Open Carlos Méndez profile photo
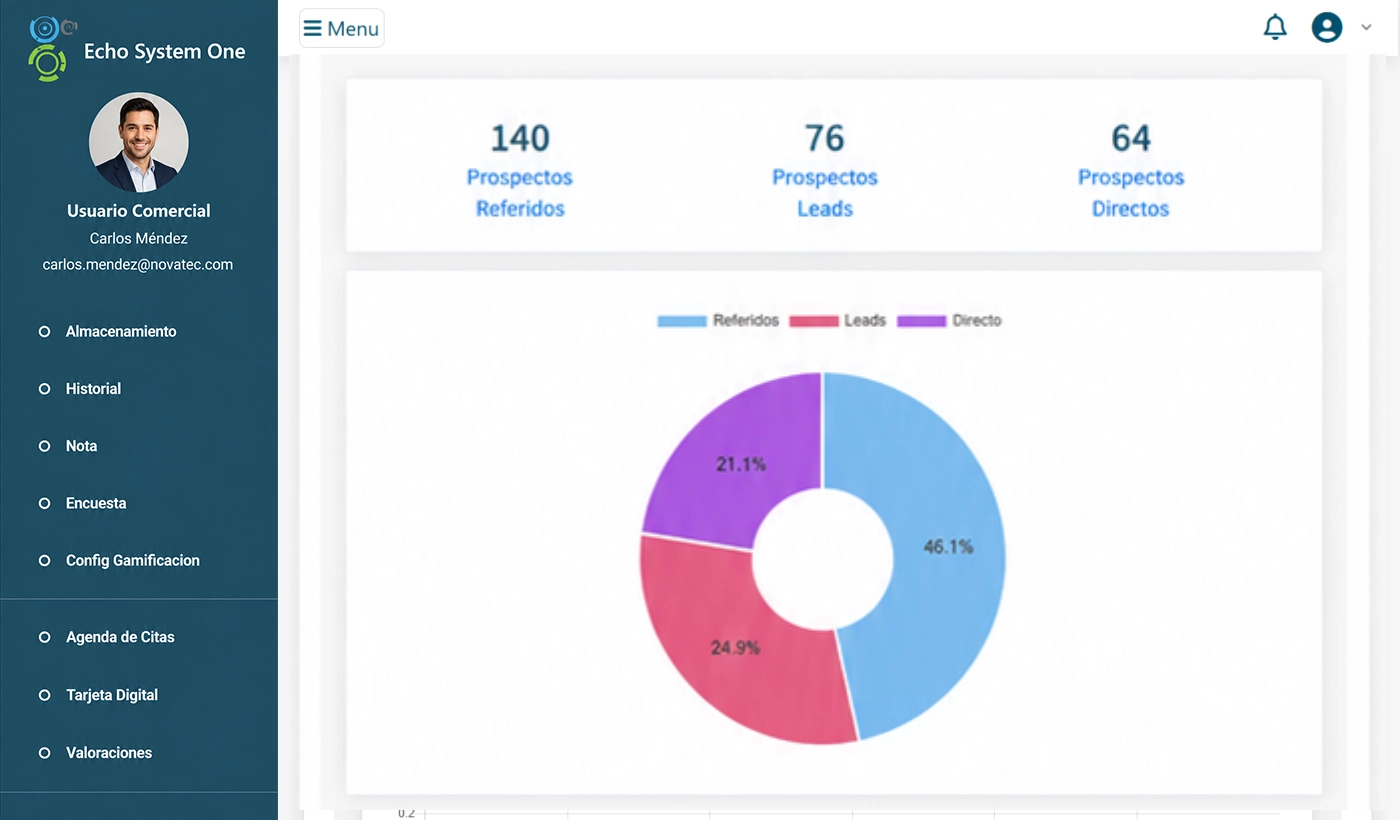Screen dimensions: 1400x820 [x=138, y=143]
